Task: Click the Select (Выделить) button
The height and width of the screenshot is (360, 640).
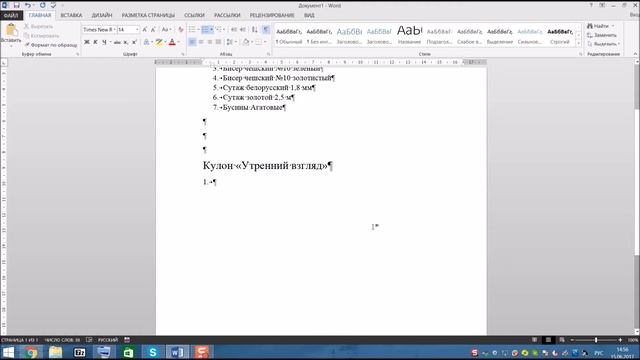Action: [x=603, y=44]
